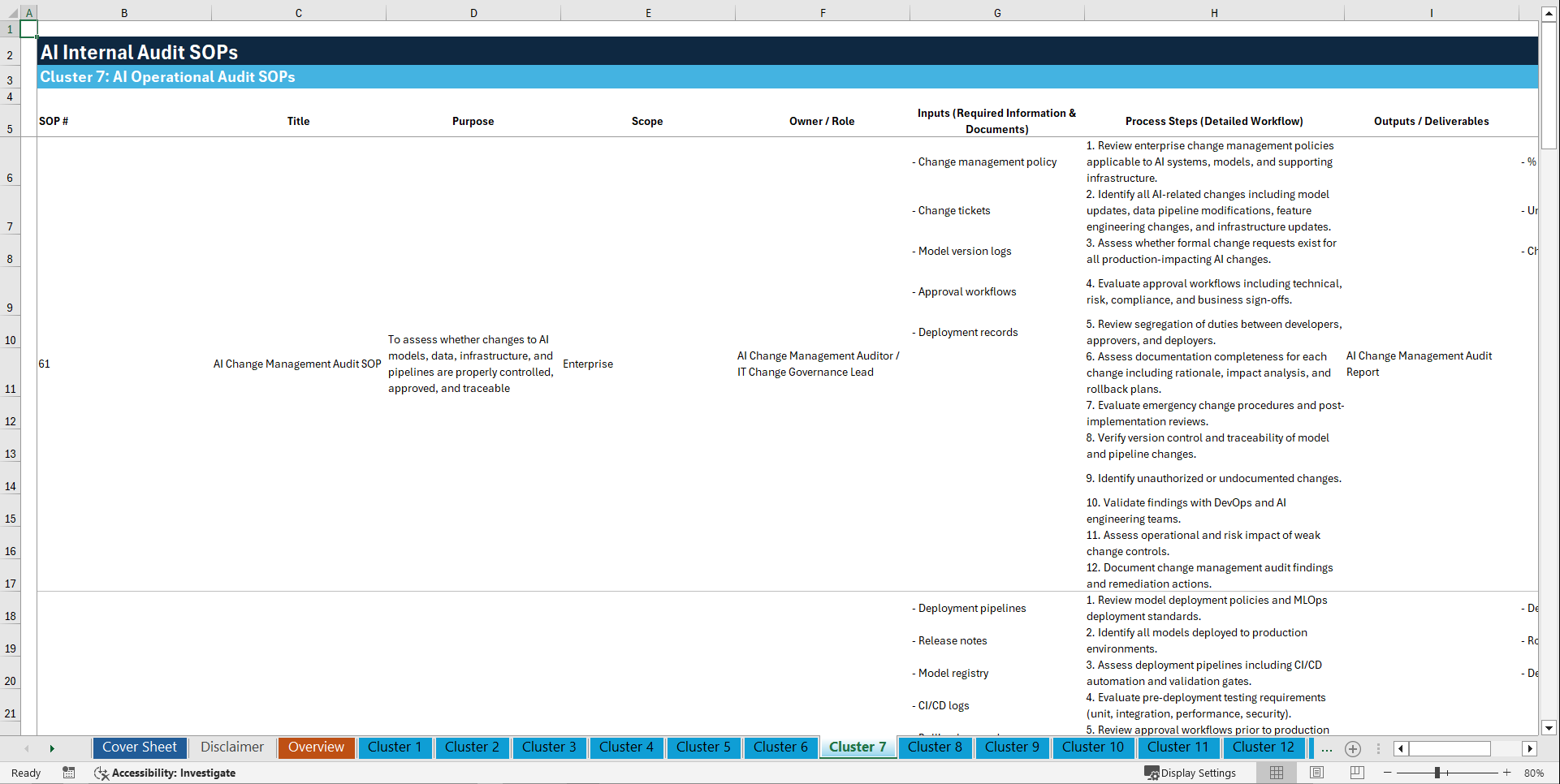Click the zoom out minus button
The height and width of the screenshot is (784, 1560).
[x=1387, y=773]
